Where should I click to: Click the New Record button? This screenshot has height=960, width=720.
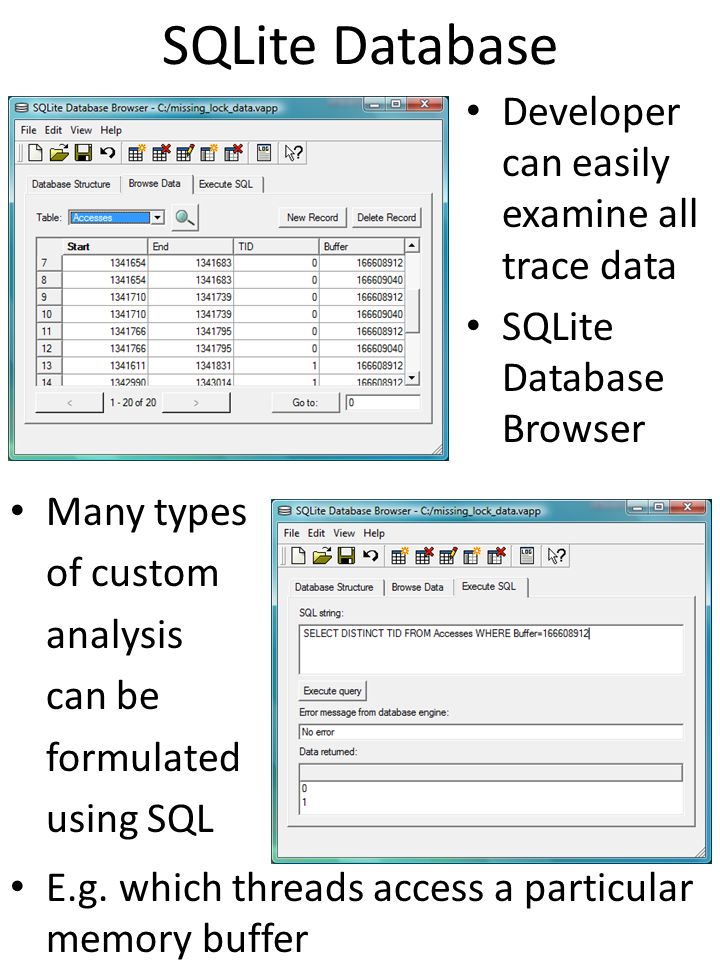(x=312, y=217)
